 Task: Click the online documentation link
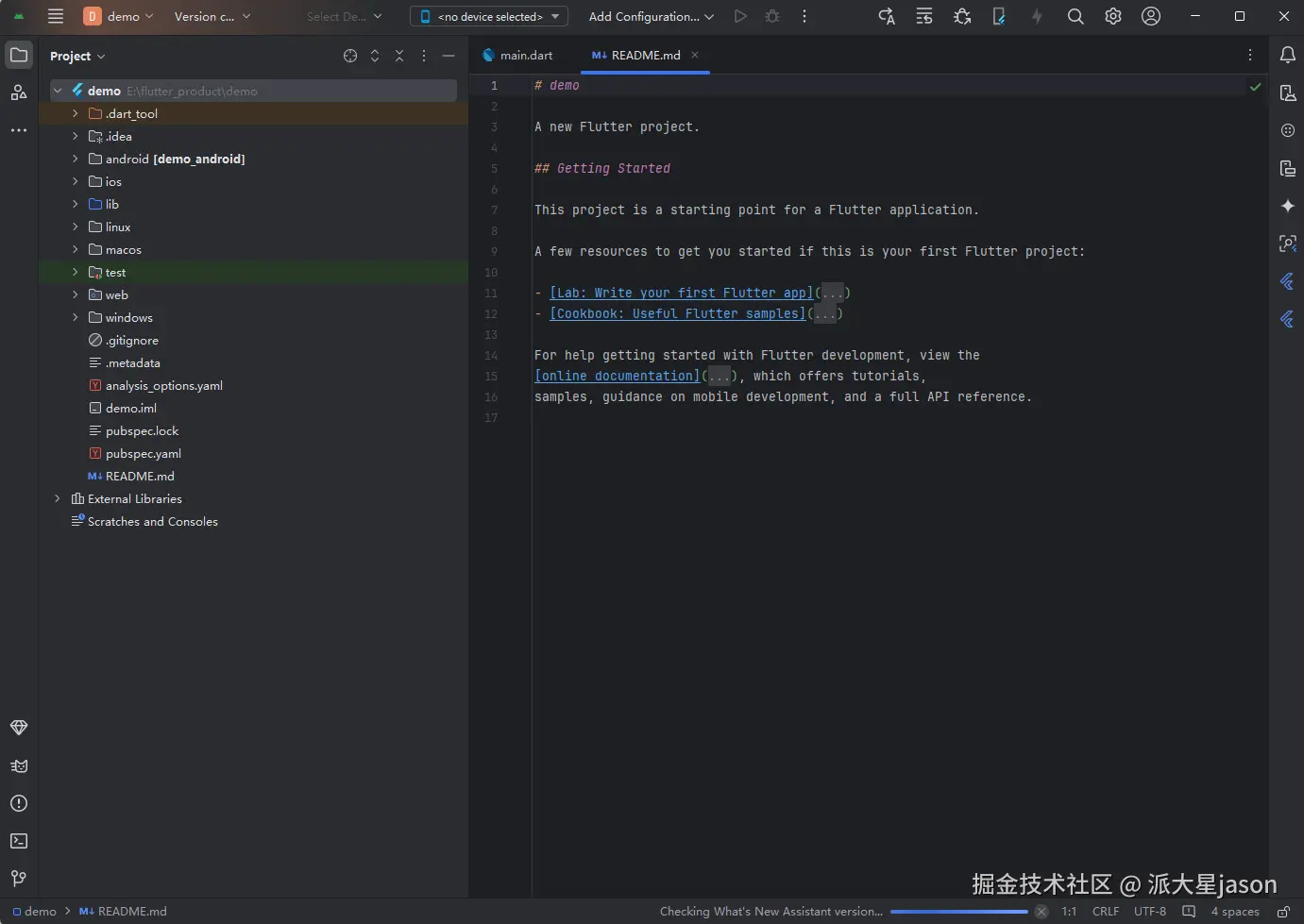click(618, 376)
